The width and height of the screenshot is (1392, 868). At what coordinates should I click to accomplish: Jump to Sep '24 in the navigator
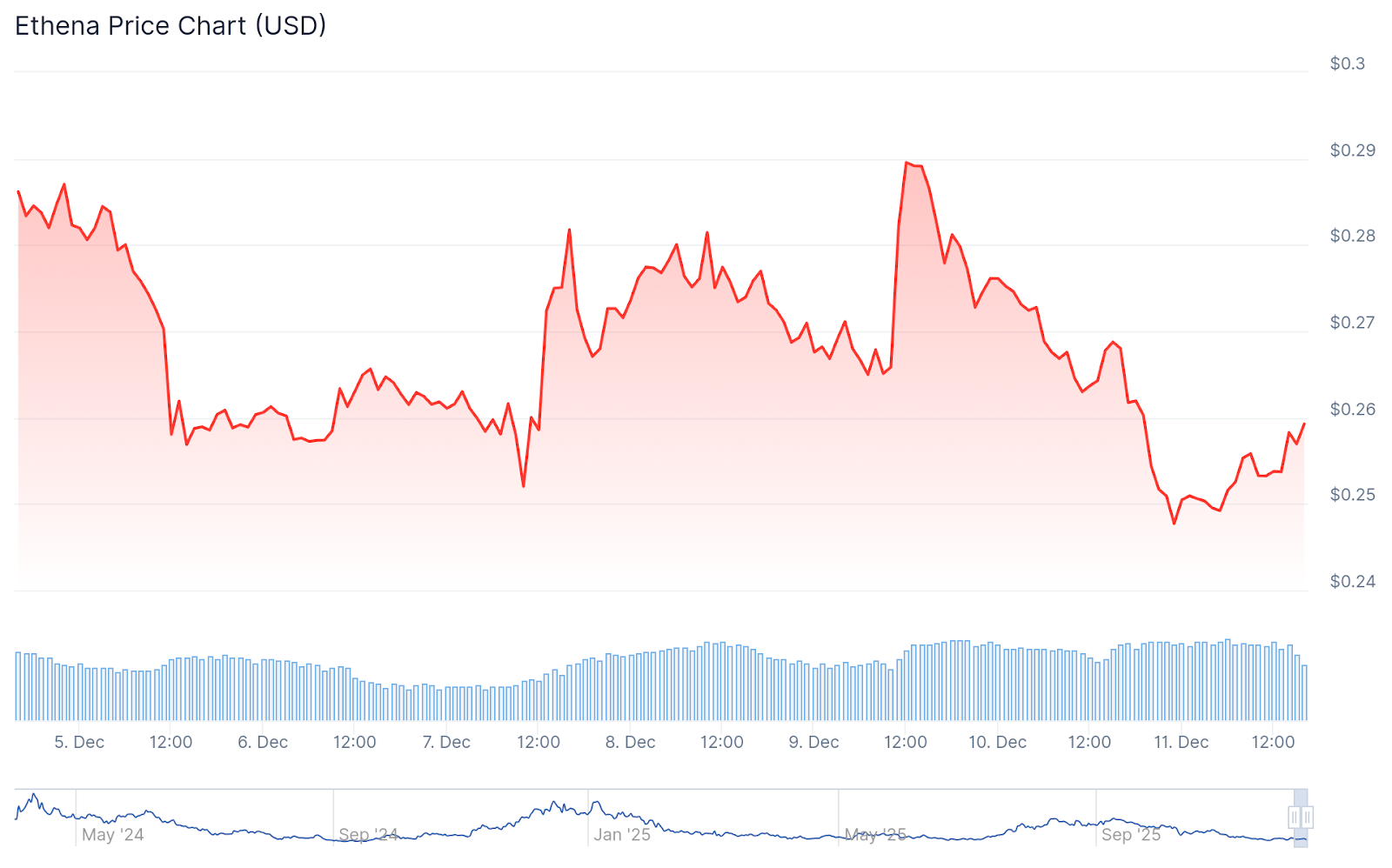pyautogui.click(x=368, y=835)
